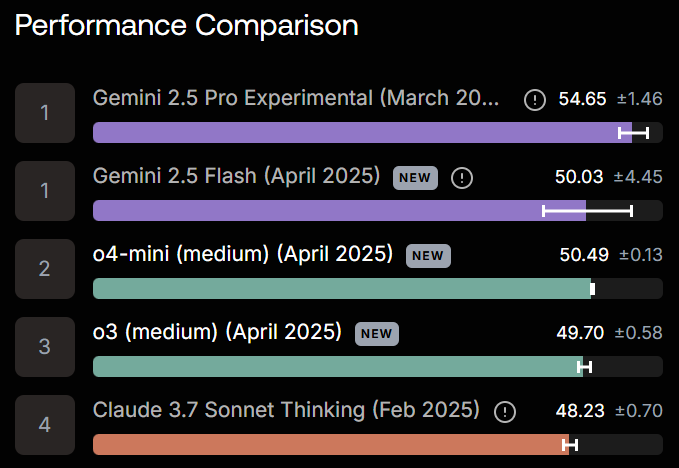Click the 54.65 score value
The height and width of the screenshot is (468, 679).
click(581, 99)
